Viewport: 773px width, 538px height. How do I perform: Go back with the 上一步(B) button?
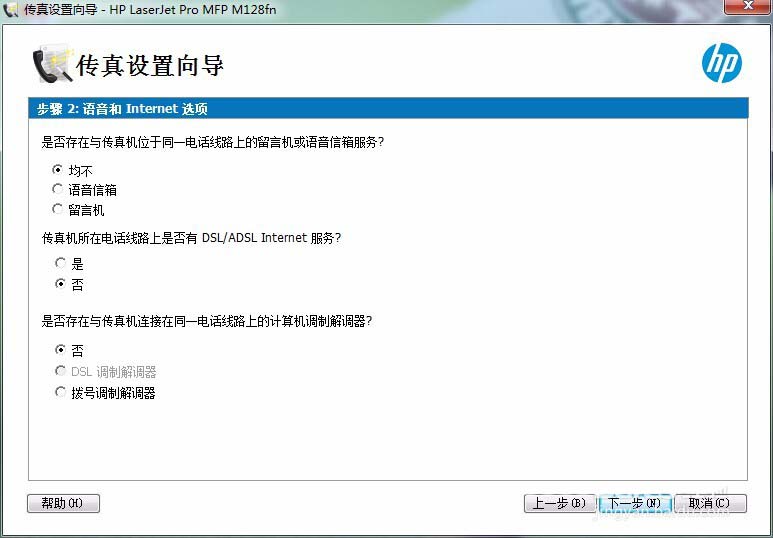(560, 503)
